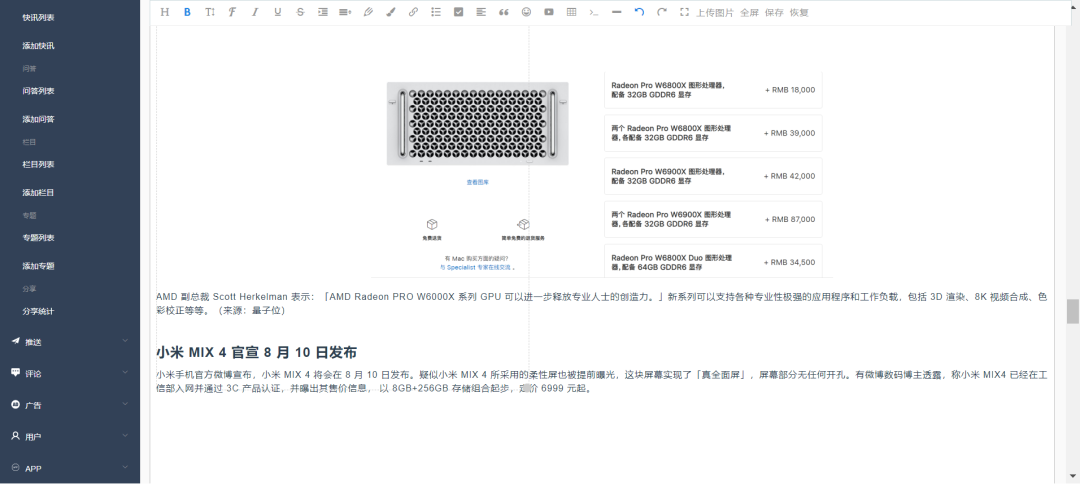Expand the 广告 sidebar menu chevron
Image resolution: width=1080 pixels, height=484 pixels.
click(125, 404)
